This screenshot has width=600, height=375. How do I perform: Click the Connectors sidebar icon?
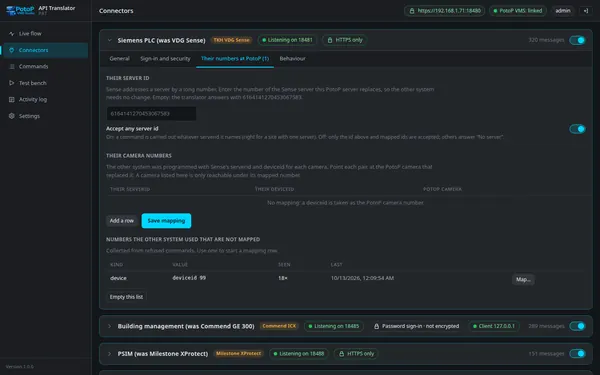tap(11, 50)
